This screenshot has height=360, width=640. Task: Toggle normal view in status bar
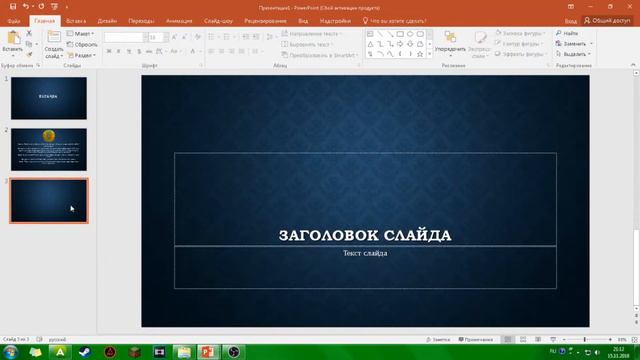pos(508,339)
